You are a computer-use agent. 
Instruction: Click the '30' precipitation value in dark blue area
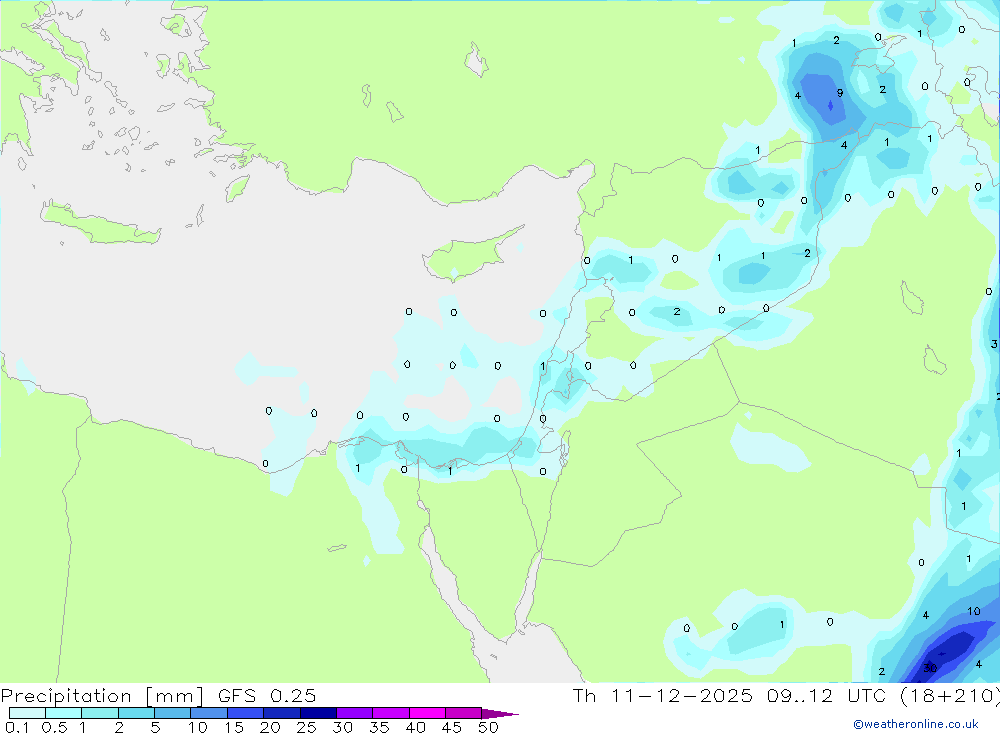click(x=930, y=668)
